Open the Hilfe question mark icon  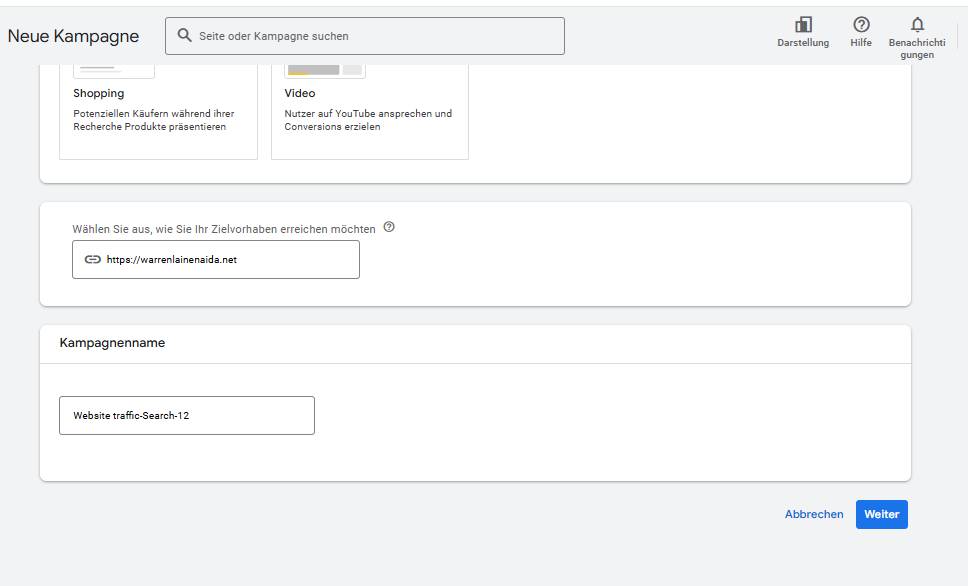pyautogui.click(x=861, y=24)
